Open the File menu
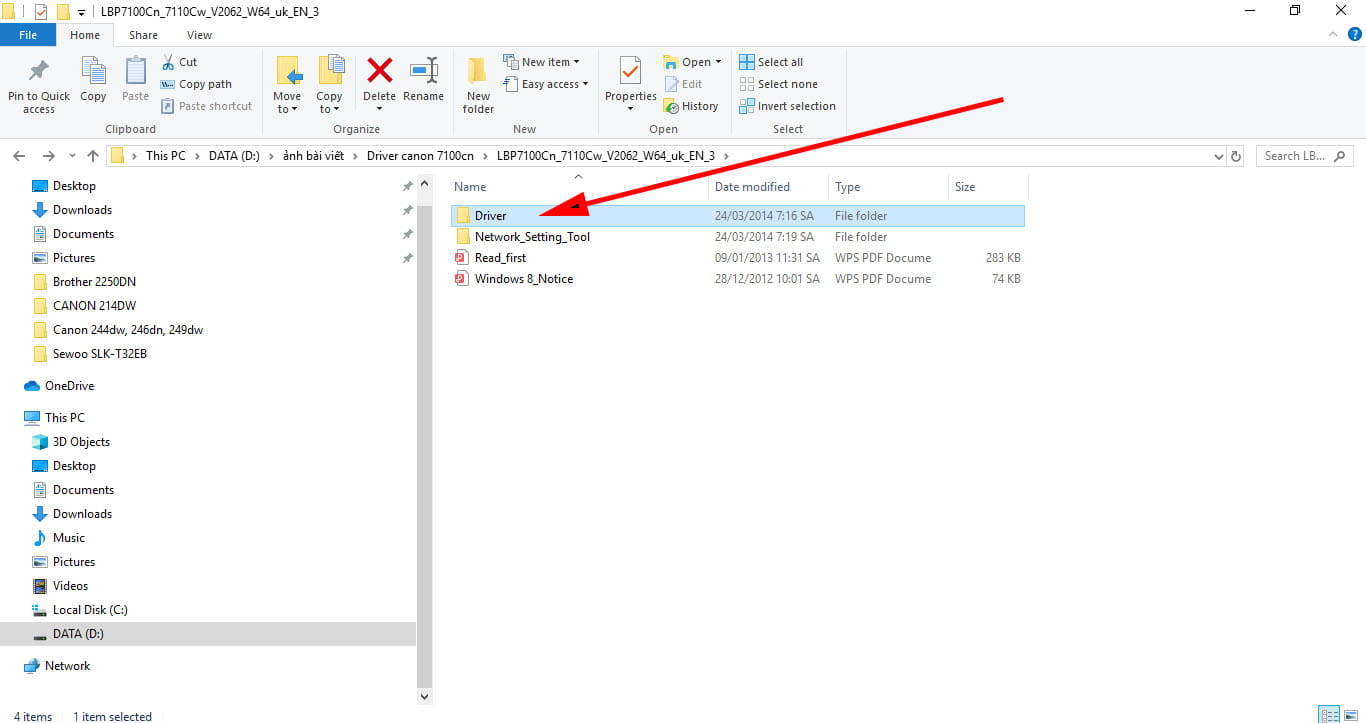 click(28, 35)
